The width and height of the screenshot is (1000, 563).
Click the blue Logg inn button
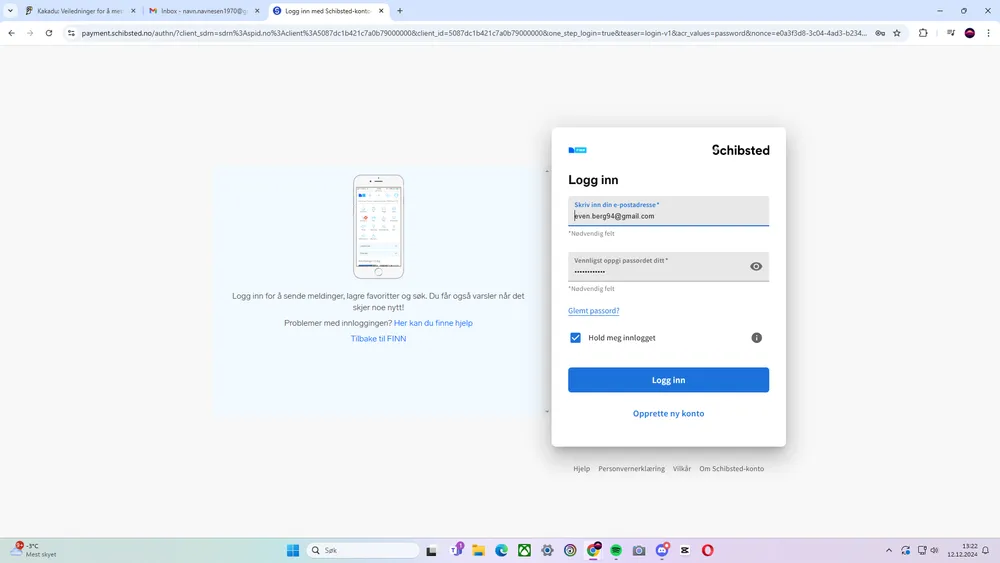[668, 380]
